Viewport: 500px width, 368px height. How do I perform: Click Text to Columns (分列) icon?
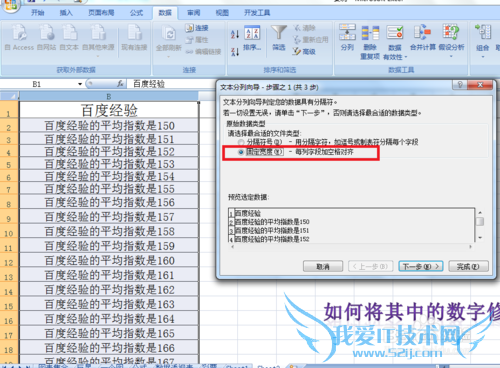point(347,37)
